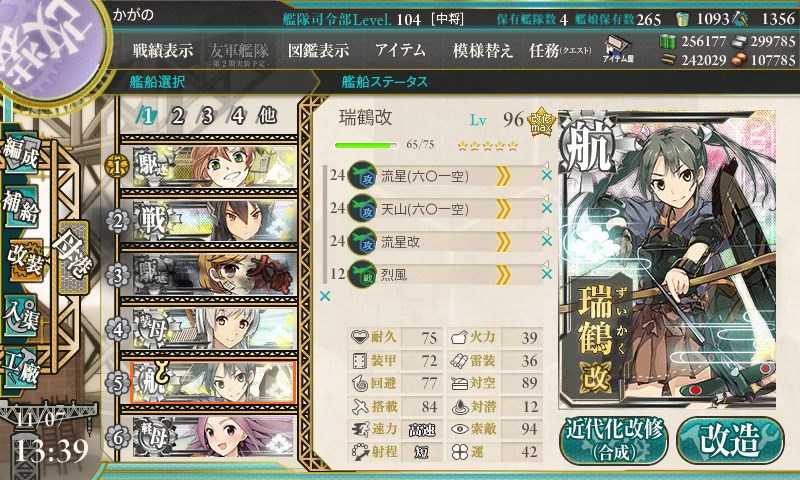Open the 工廠 factory sidebar icon
The image size is (800, 480).
[x=20, y=368]
